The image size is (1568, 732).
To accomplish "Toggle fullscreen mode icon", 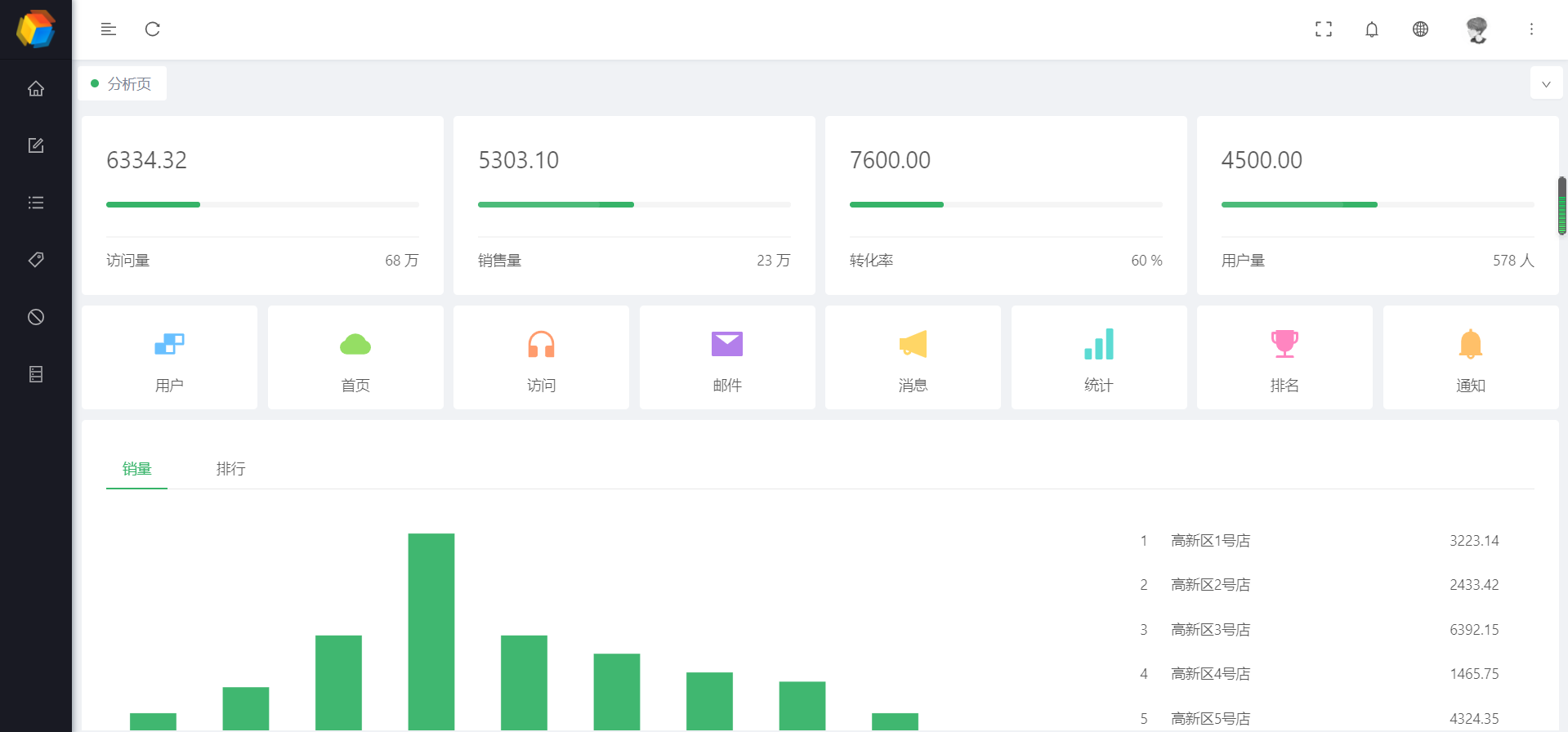I will click(1324, 29).
